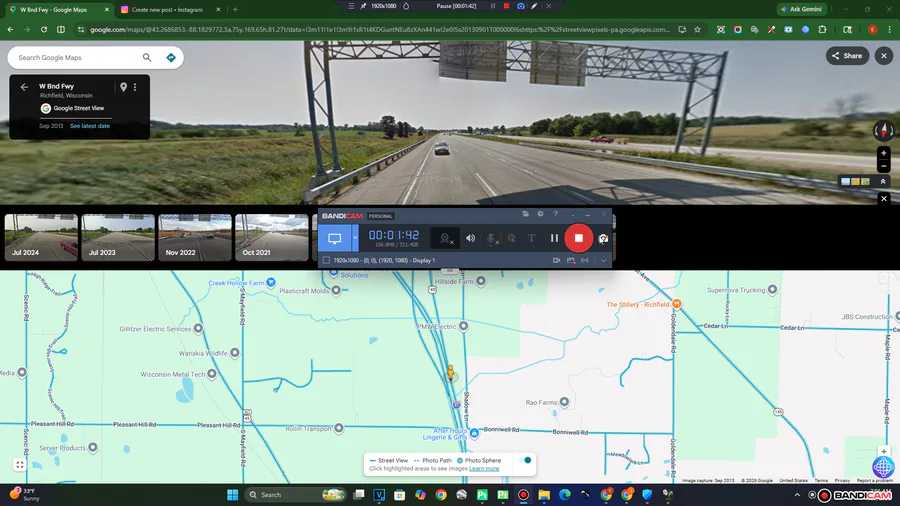Switch to Create new post Instagram tab

pyautogui.click(x=170, y=10)
